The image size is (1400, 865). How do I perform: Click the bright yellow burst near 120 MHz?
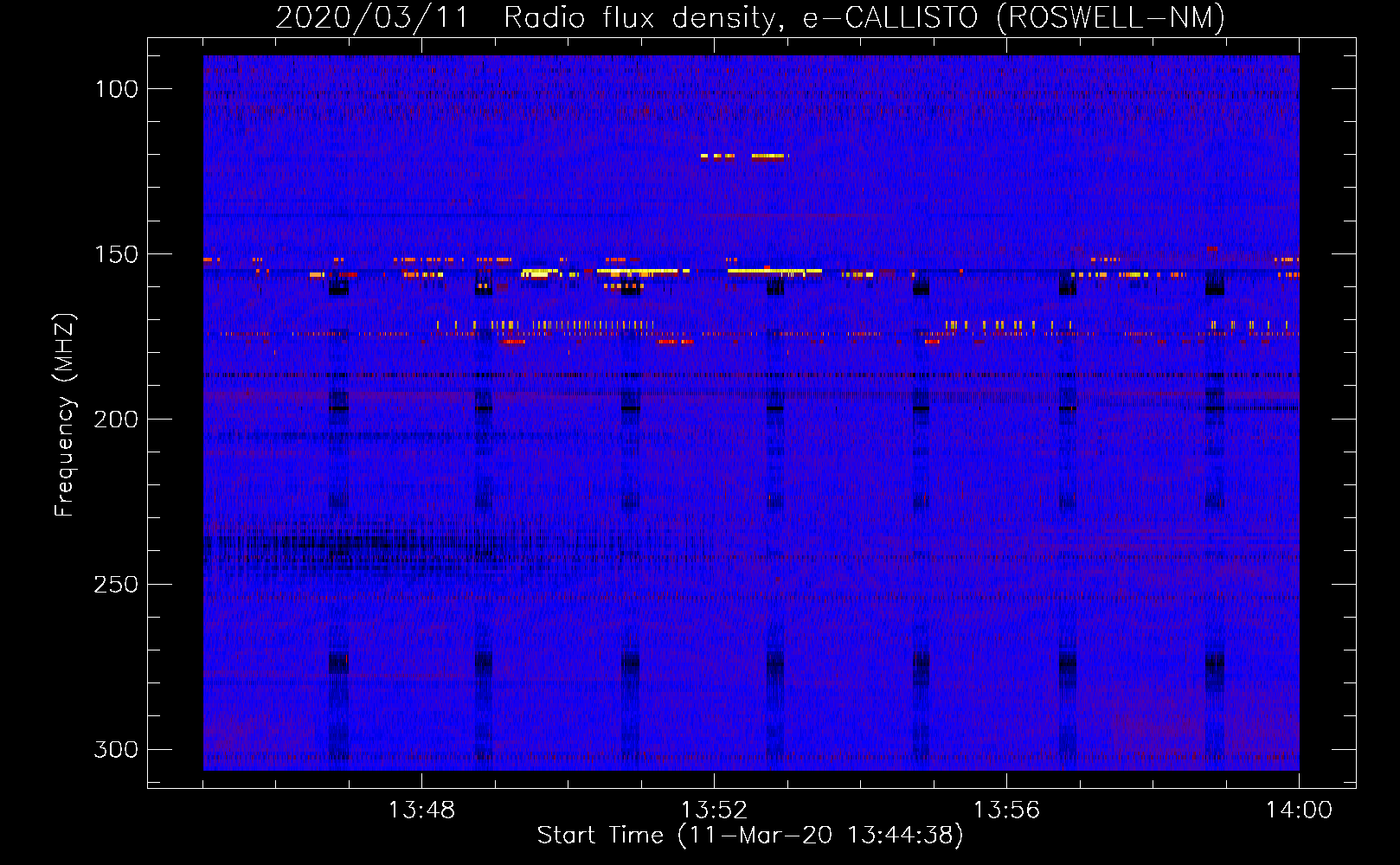(768, 157)
